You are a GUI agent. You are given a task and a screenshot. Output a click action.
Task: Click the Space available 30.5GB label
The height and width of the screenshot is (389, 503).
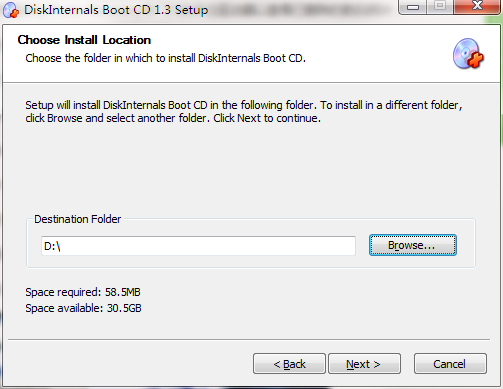tap(83, 308)
